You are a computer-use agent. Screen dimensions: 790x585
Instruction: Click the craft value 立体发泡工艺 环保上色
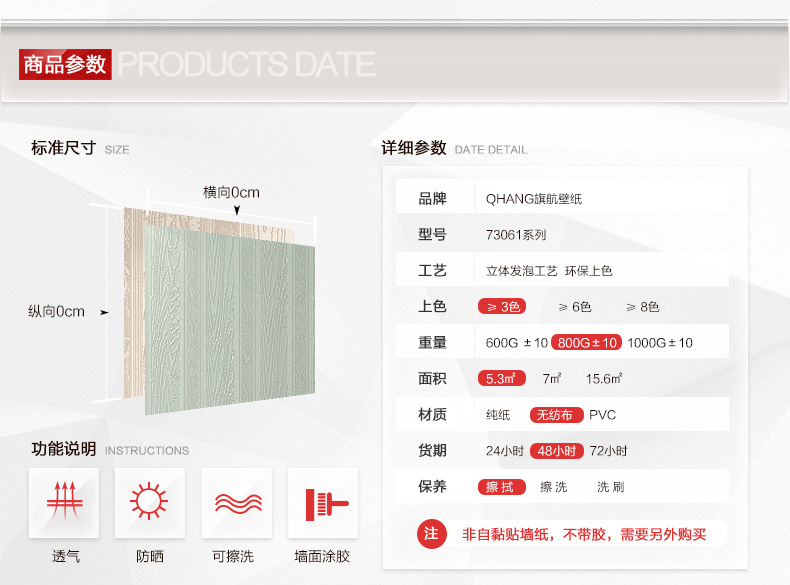549,271
